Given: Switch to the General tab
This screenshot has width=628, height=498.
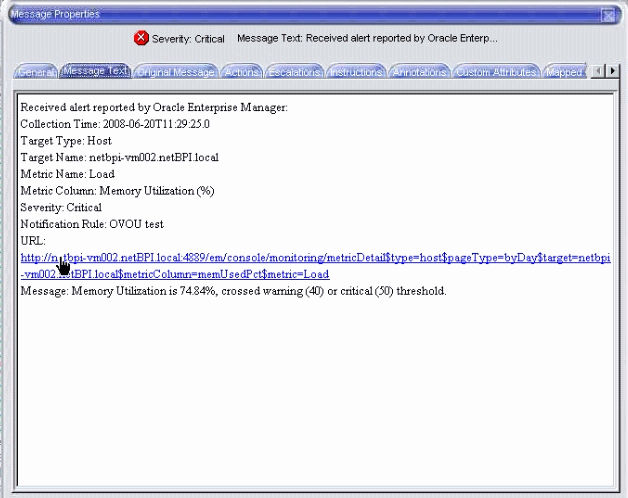Looking at the screenshot, I should pyautogui.click(x=36, y=72).
